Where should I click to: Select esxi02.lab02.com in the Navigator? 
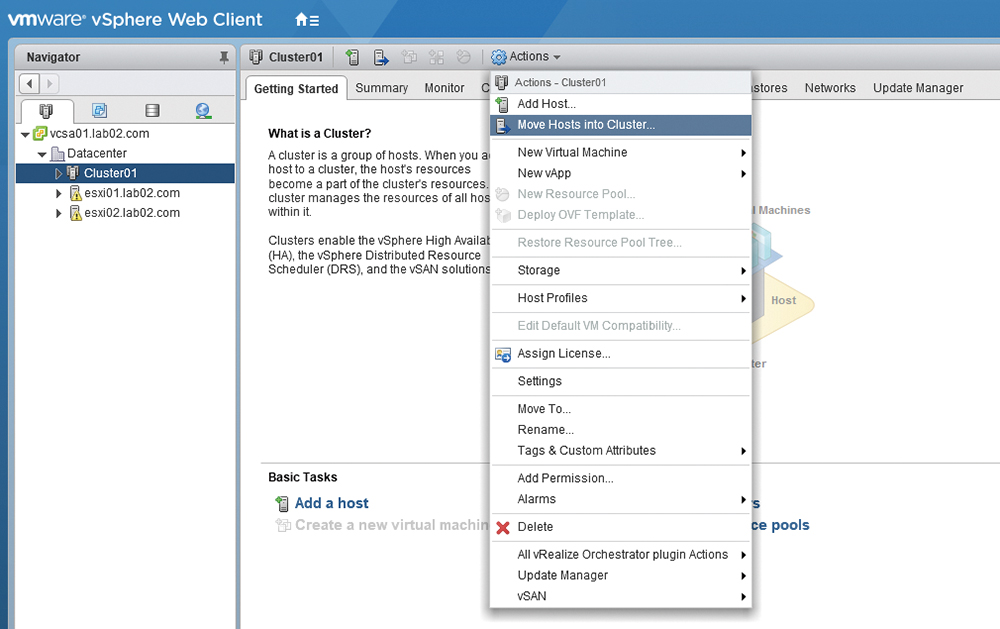(132, 213)
